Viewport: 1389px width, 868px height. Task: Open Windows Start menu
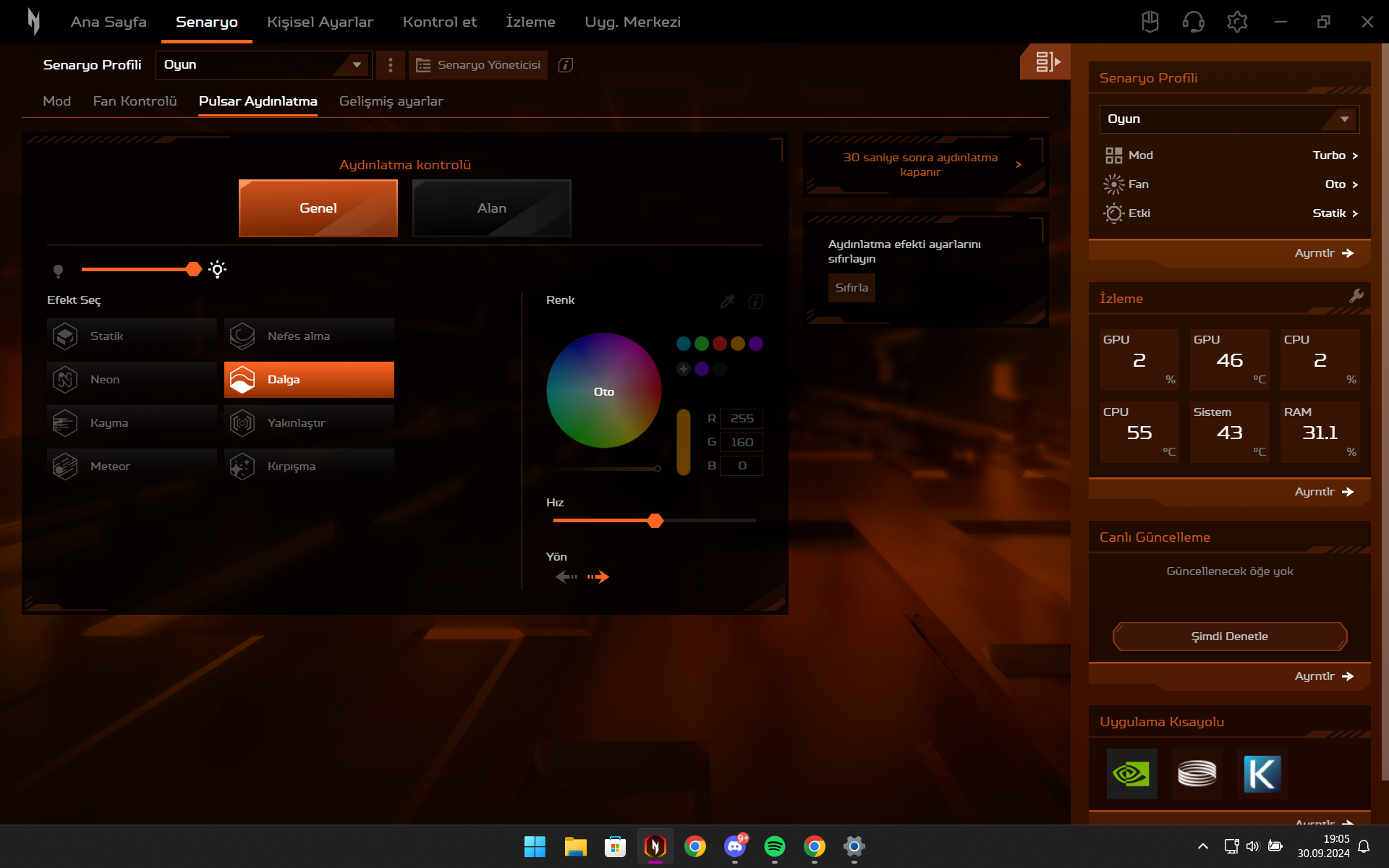click(x=535, y=846)
